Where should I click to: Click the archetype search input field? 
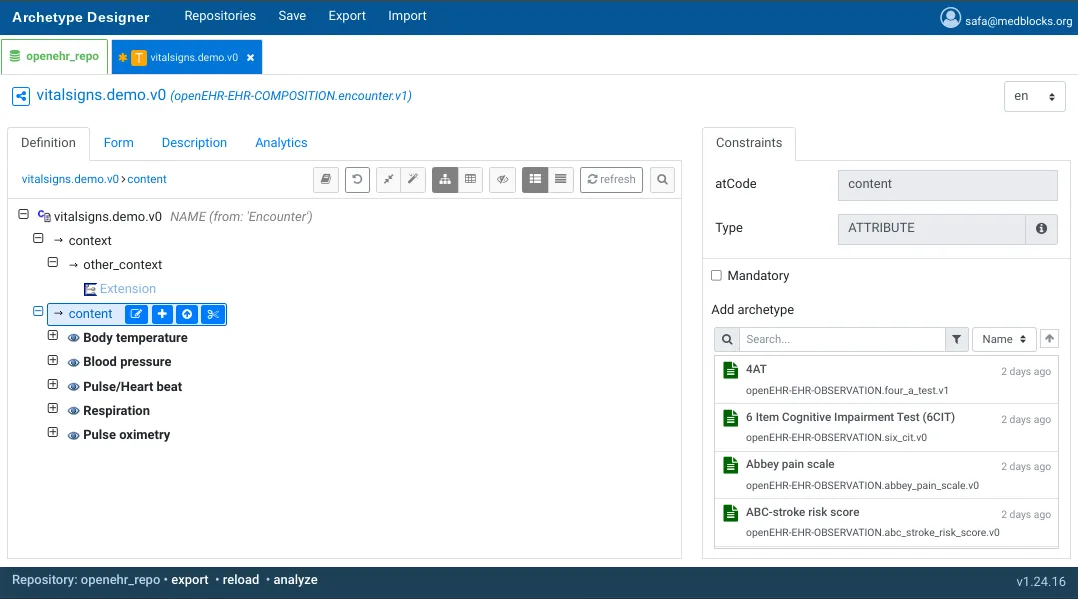point(841,339)
